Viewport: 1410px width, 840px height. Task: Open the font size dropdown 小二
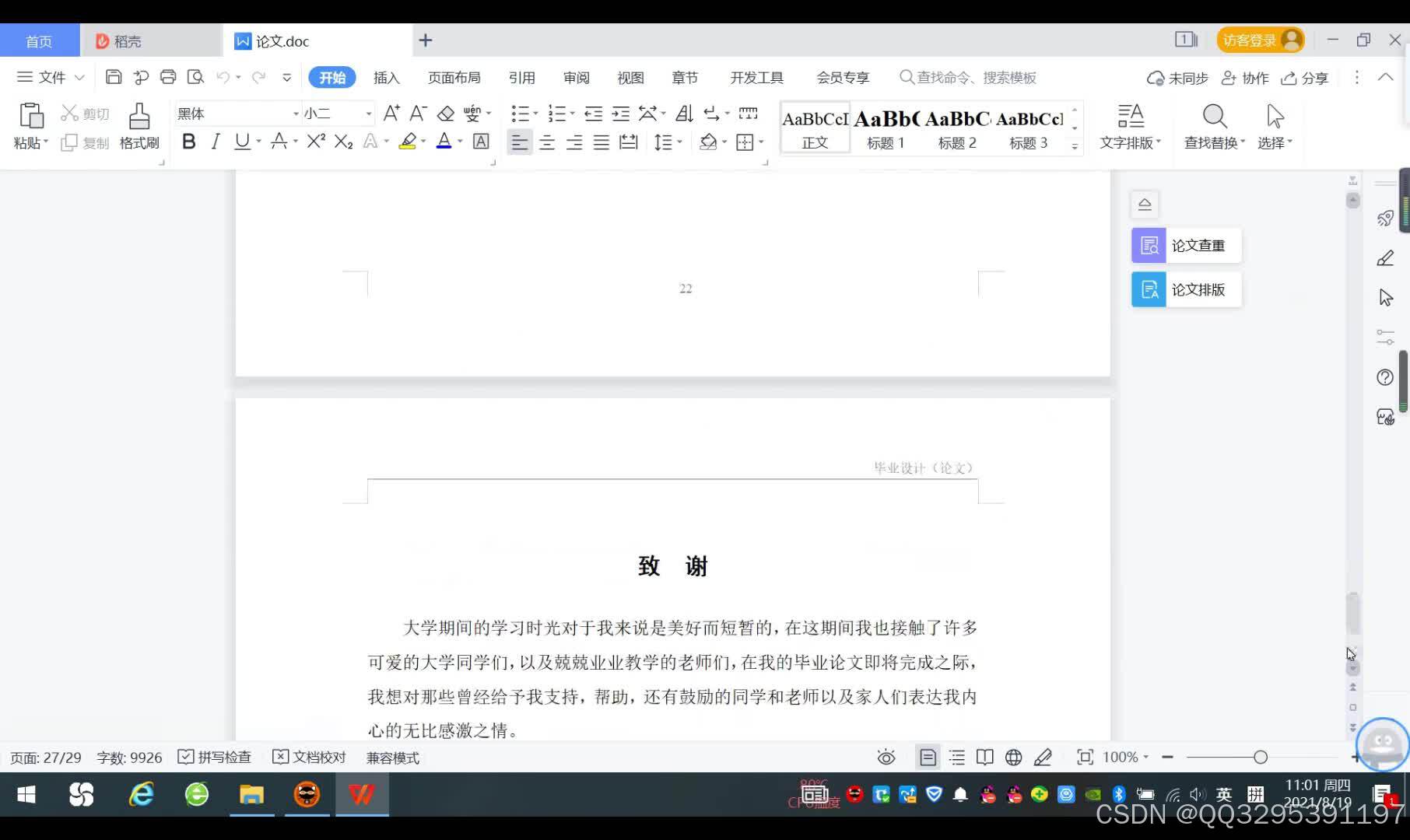point(369,114)
